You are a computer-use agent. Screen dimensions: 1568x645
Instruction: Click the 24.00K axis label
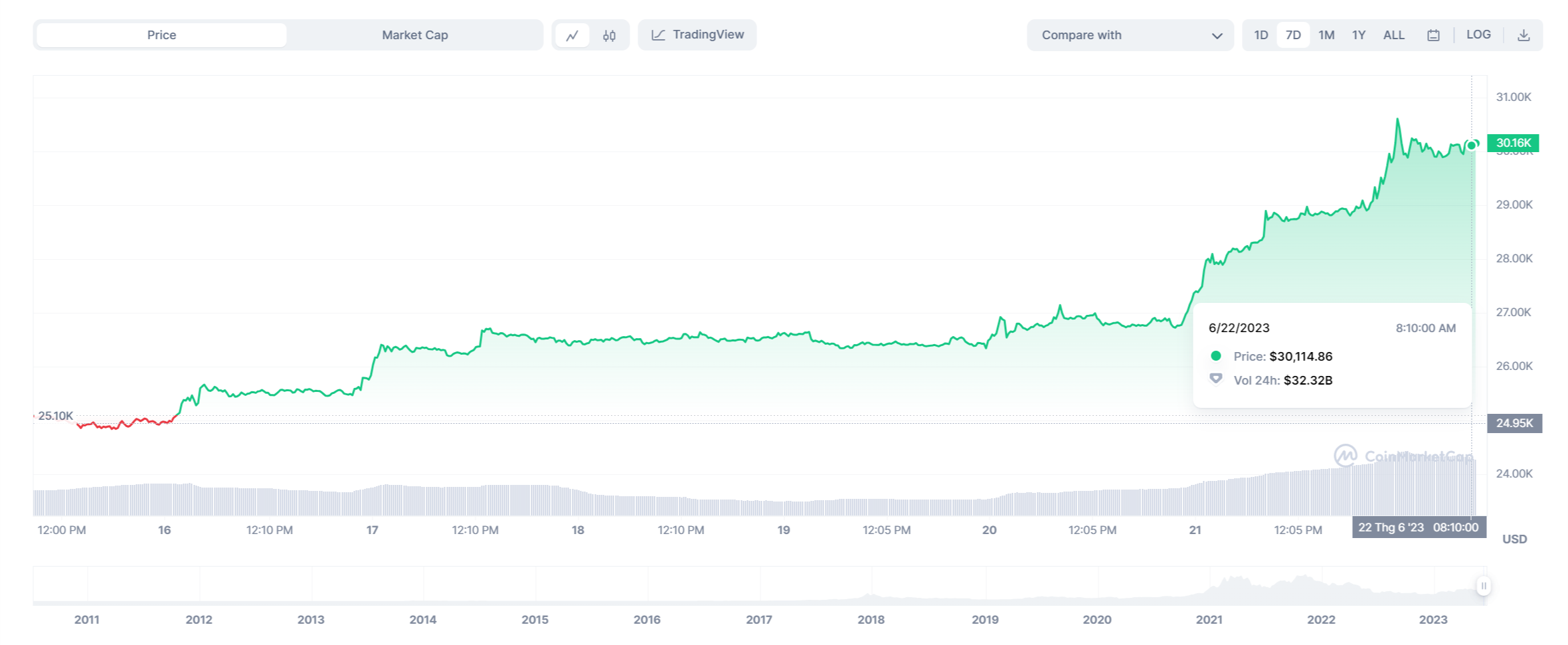[x=1514, y=474]
